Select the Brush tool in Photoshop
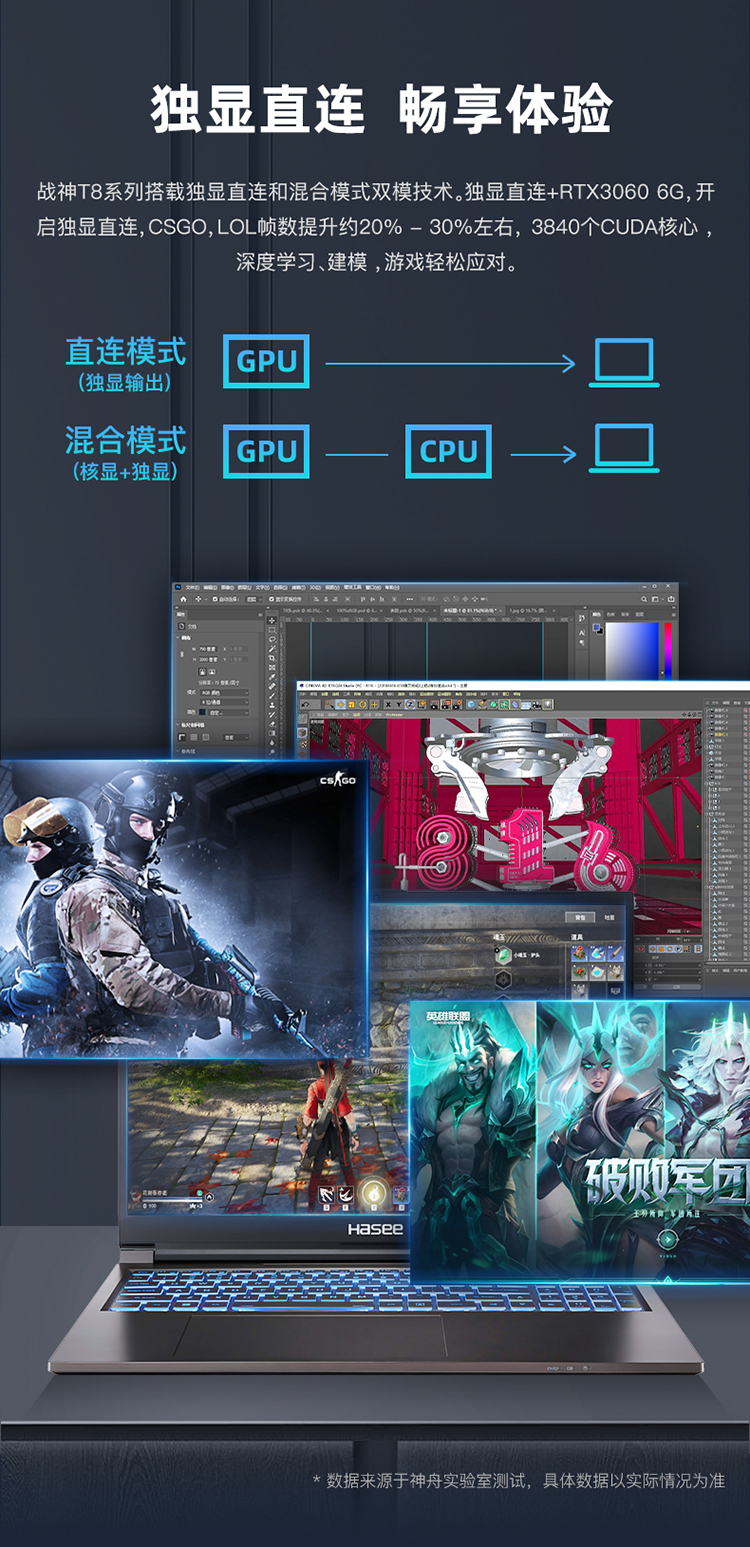Screen dimensions: 750x1547 click(272, 695)
